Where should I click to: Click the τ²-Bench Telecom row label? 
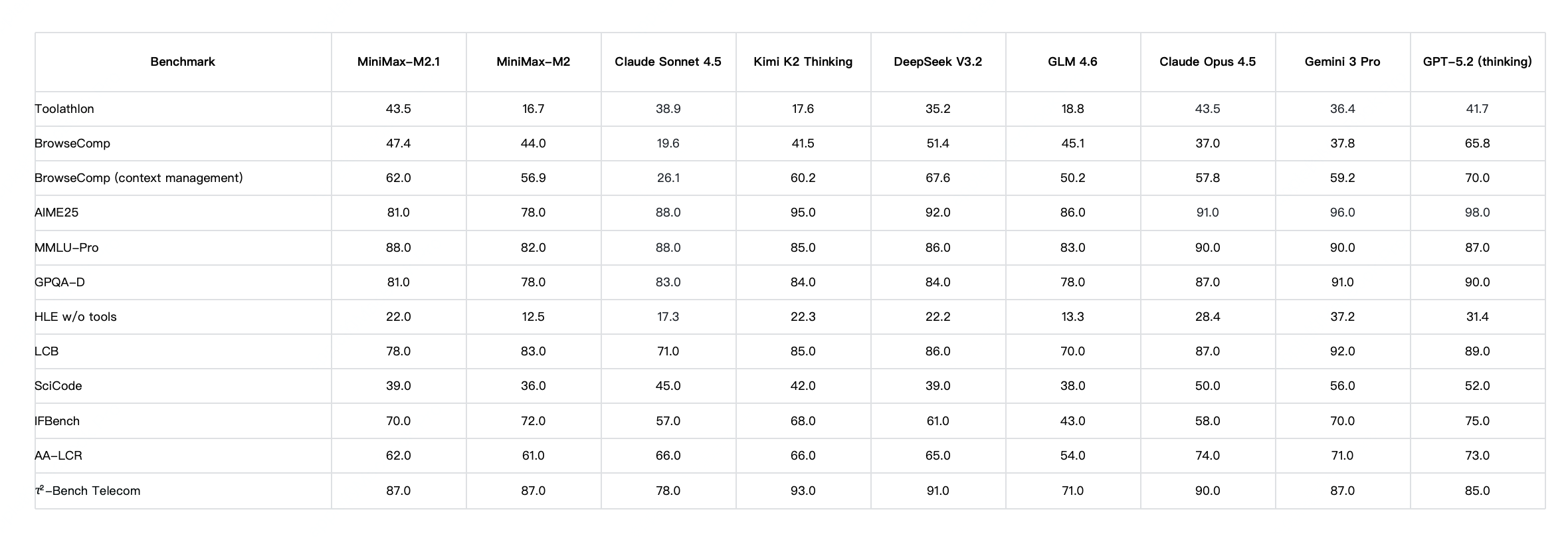pyautogui.click(x=88, y=491)
